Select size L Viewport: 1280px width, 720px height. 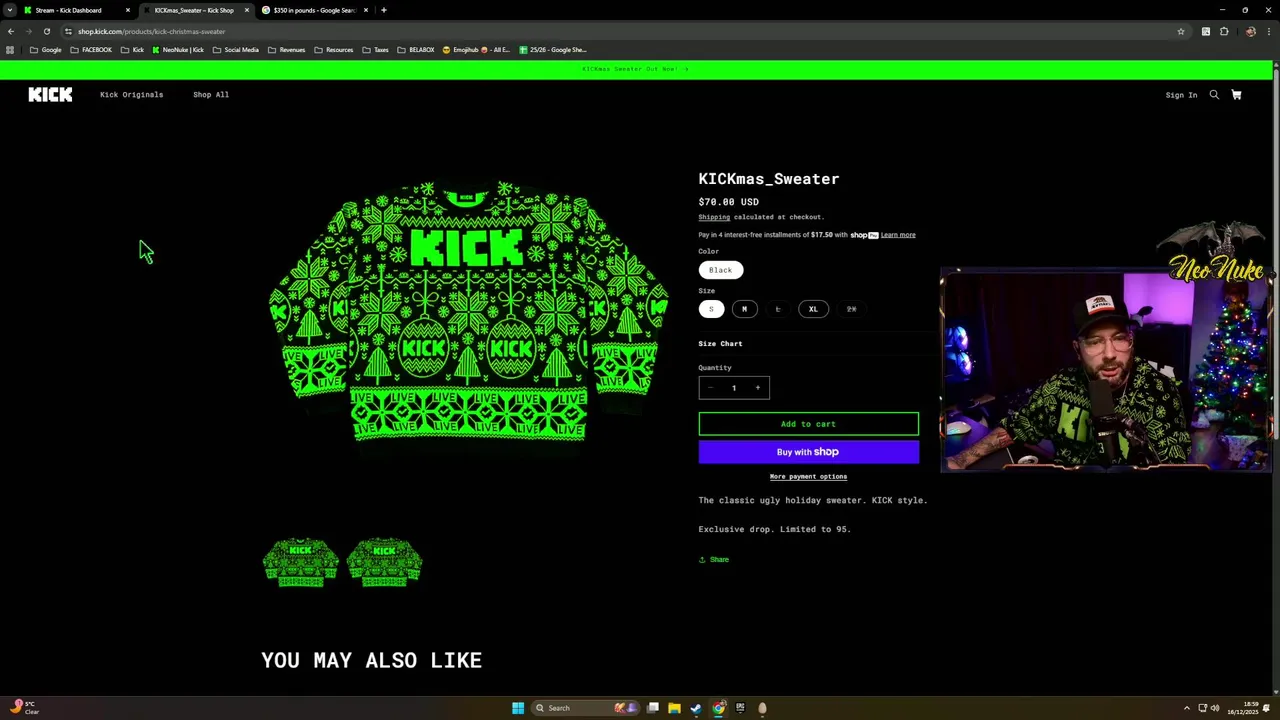[778, 309]
